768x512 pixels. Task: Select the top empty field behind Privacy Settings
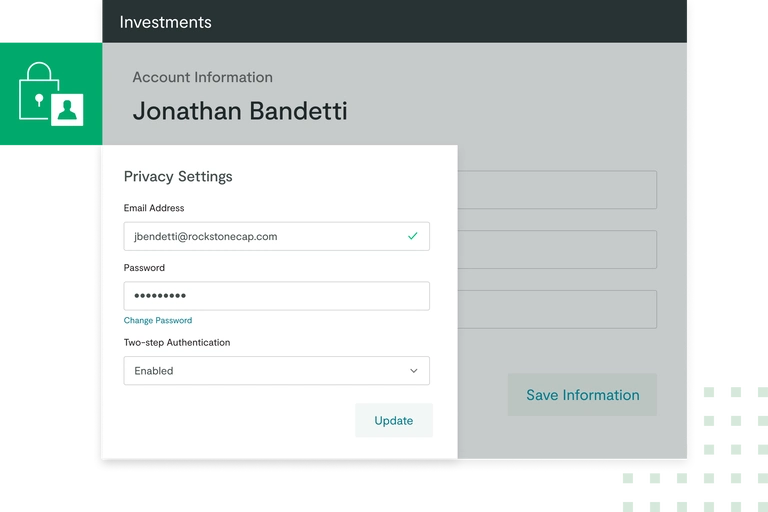click(x=557, y=189)
